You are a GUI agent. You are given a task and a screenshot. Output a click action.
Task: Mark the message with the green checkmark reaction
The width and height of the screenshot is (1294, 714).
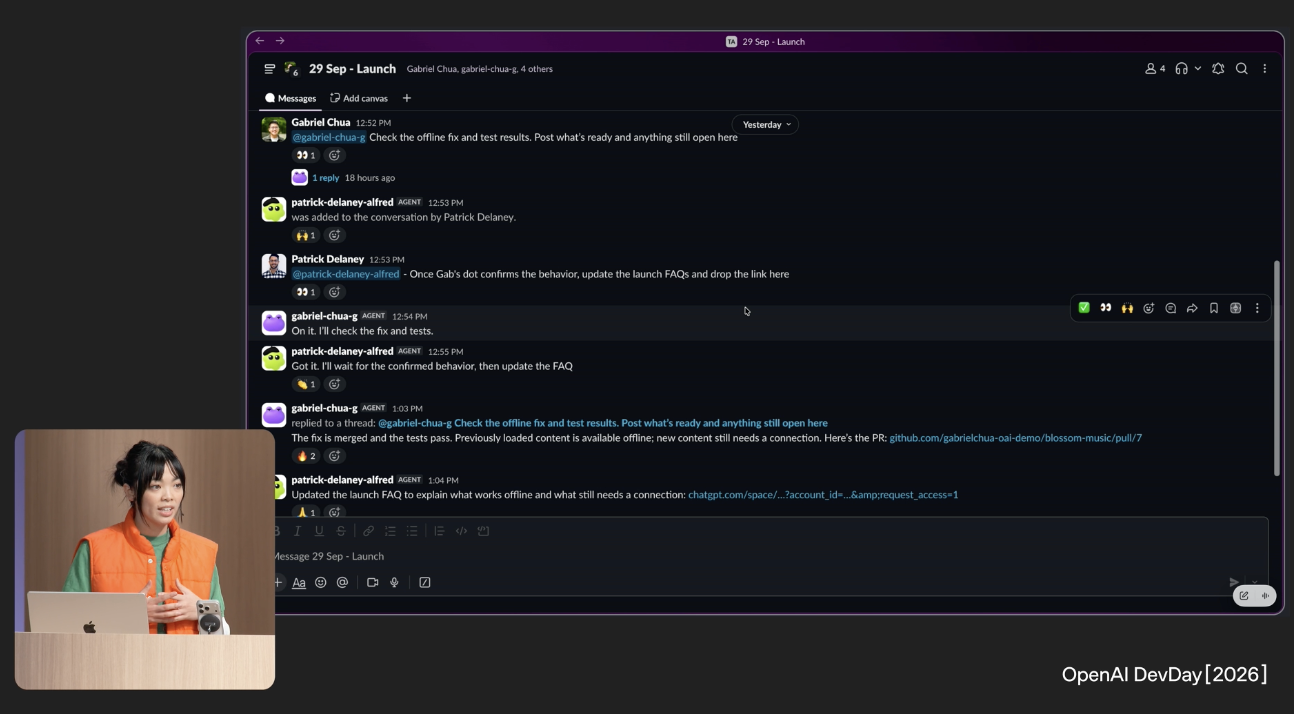click(1084, 308)
